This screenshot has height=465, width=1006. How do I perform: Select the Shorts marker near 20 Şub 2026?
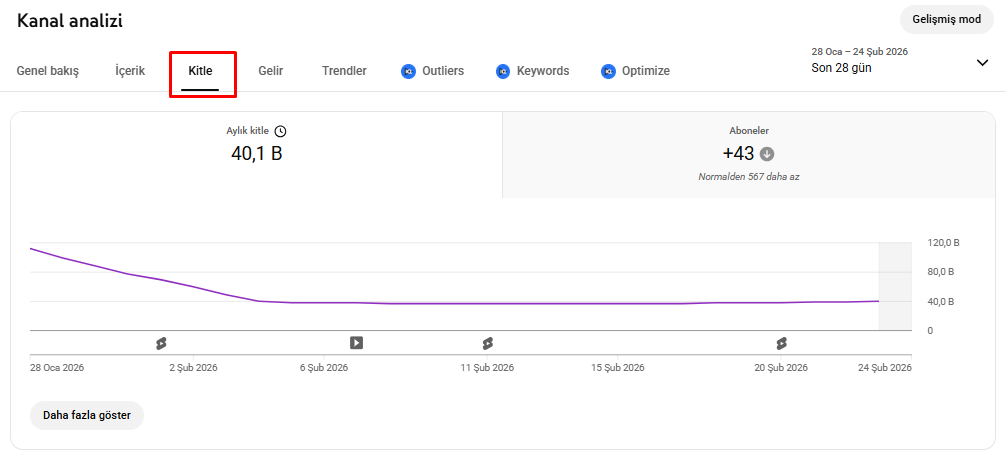(781, 343)
